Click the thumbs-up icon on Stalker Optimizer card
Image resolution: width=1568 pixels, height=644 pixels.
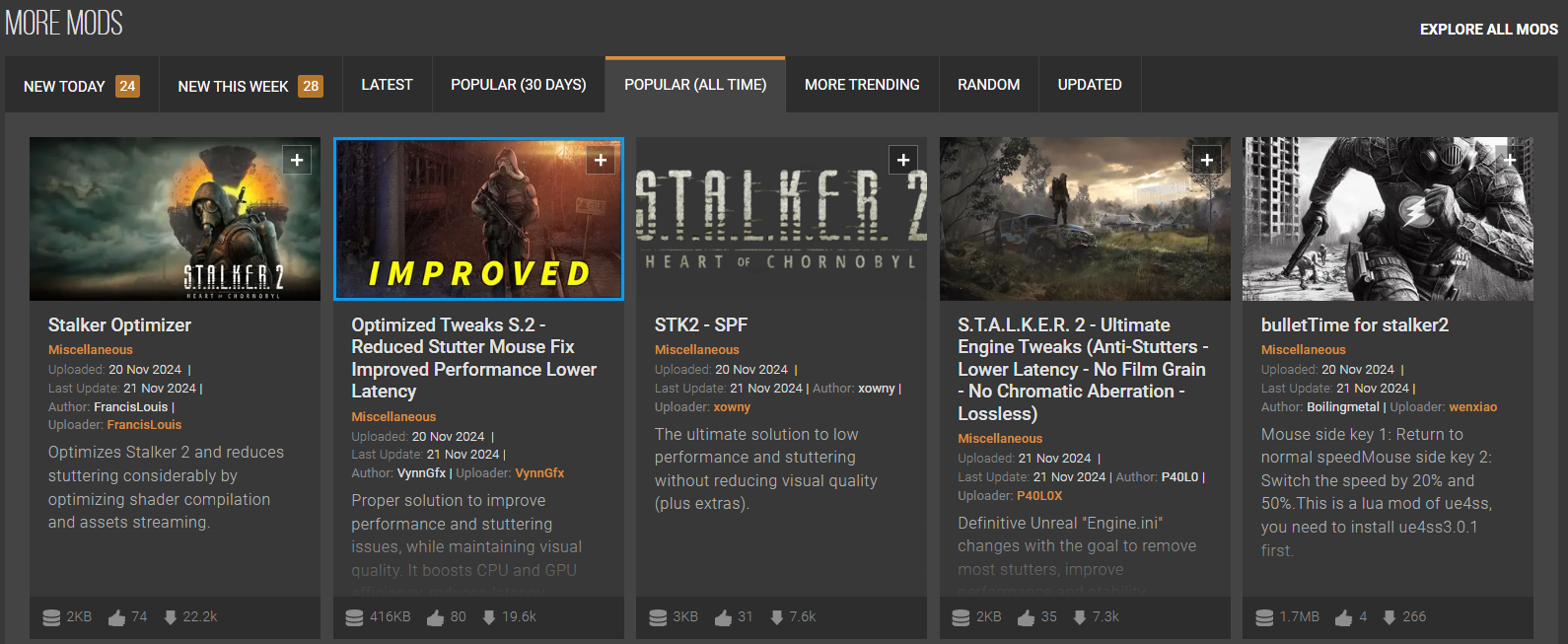(117, 617)
